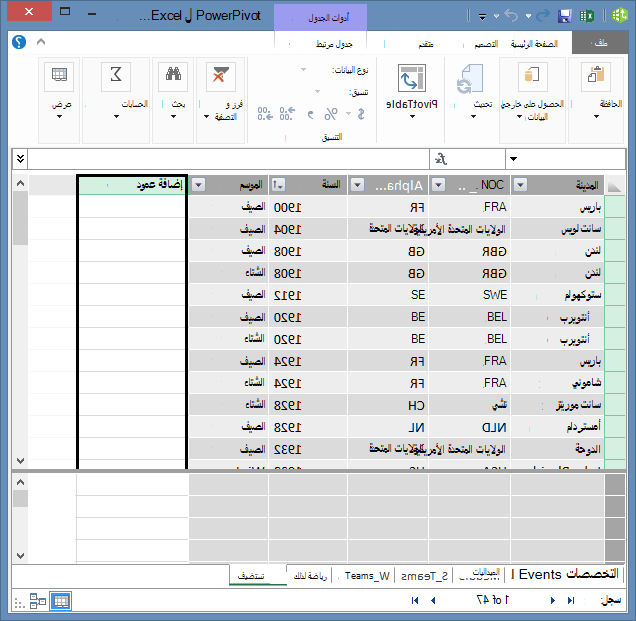The height and width of the screenshot is (621, 636).
Task: Click the fx insert function icon
Action: coord(441,159)
